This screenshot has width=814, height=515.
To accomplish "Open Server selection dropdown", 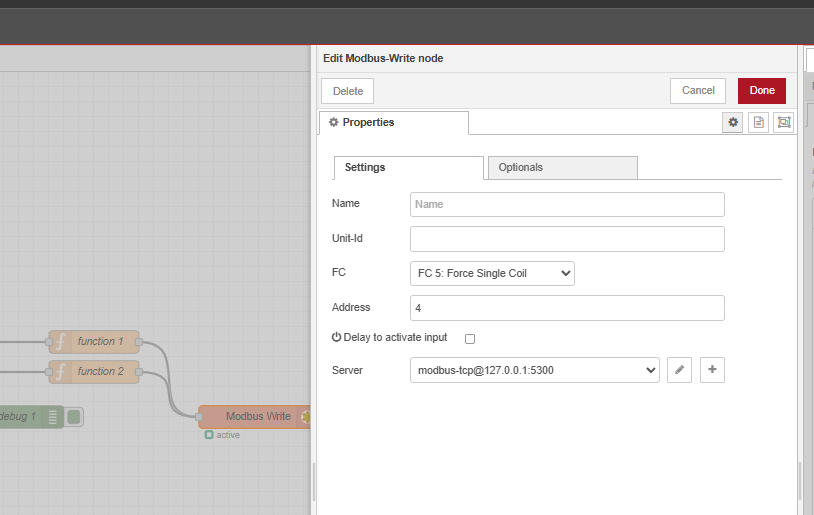I will pyautogui.click(x=535, y=370).
